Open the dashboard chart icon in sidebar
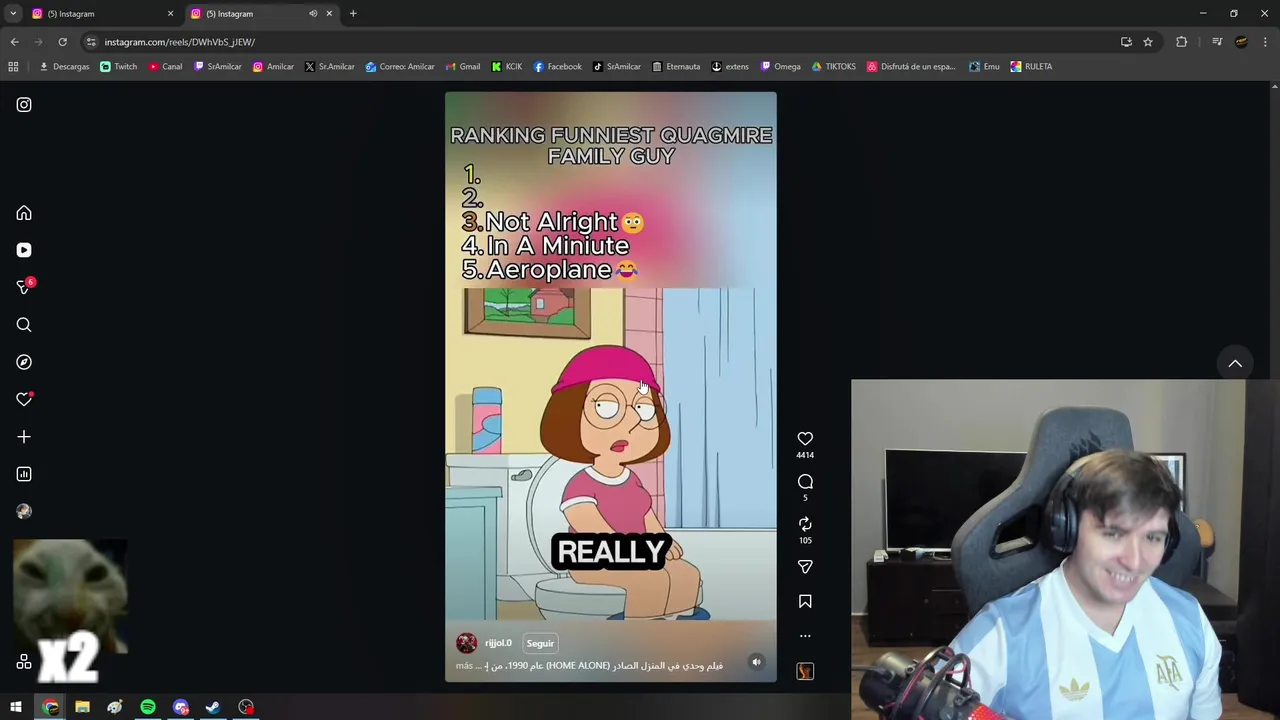This screenshot has width=1280, height=720. coord(24,474)
